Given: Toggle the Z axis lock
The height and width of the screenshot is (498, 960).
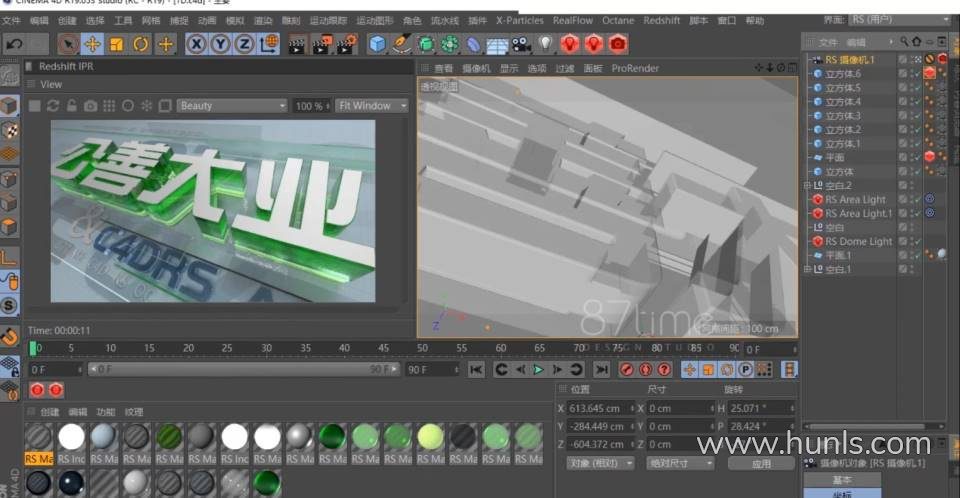Looking at the screenshot, I should tap(244, 44).
